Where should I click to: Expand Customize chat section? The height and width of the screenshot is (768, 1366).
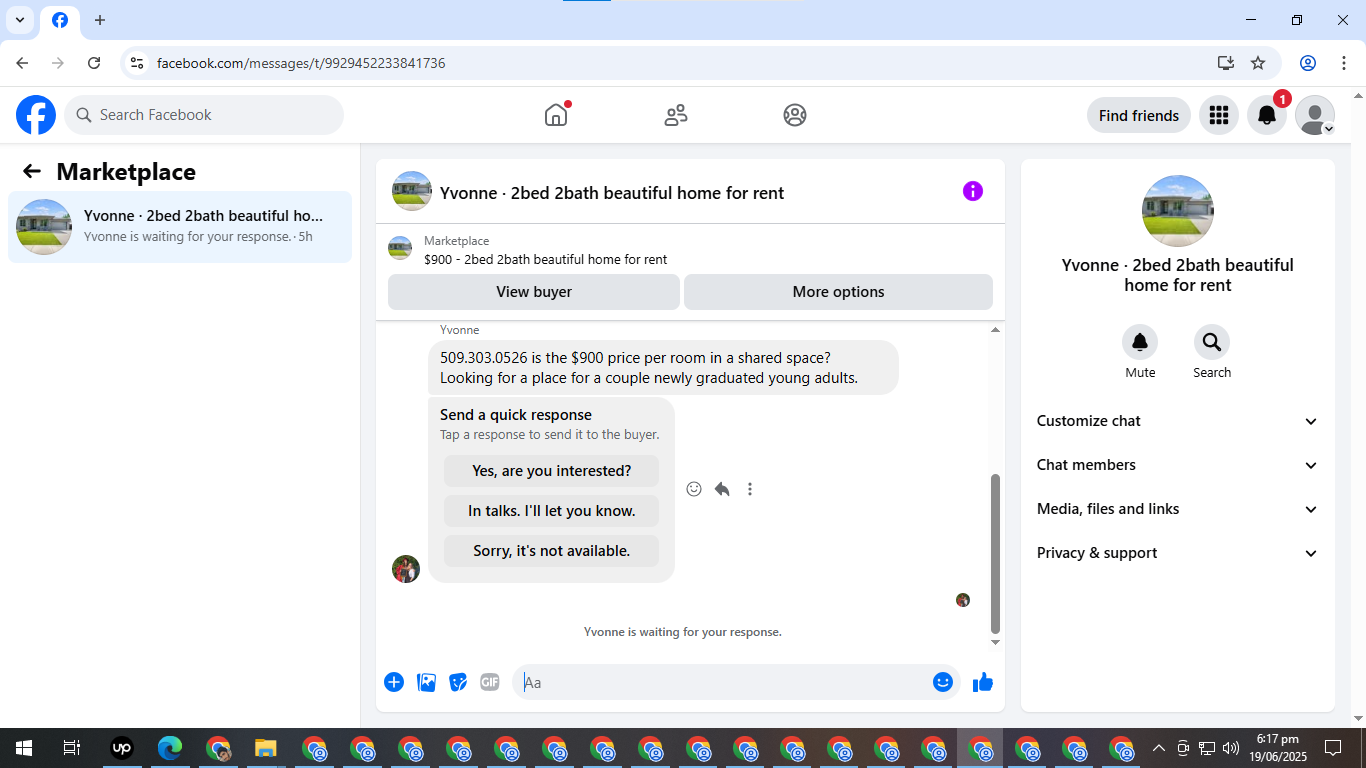1177,421
